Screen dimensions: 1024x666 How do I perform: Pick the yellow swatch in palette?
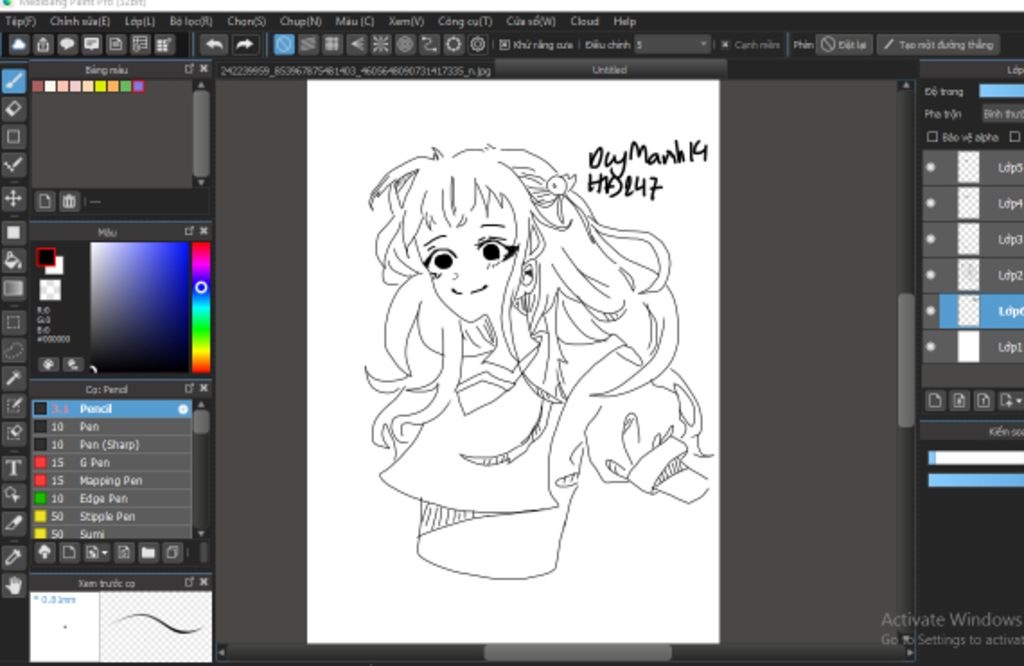click(x=101, y=86)
